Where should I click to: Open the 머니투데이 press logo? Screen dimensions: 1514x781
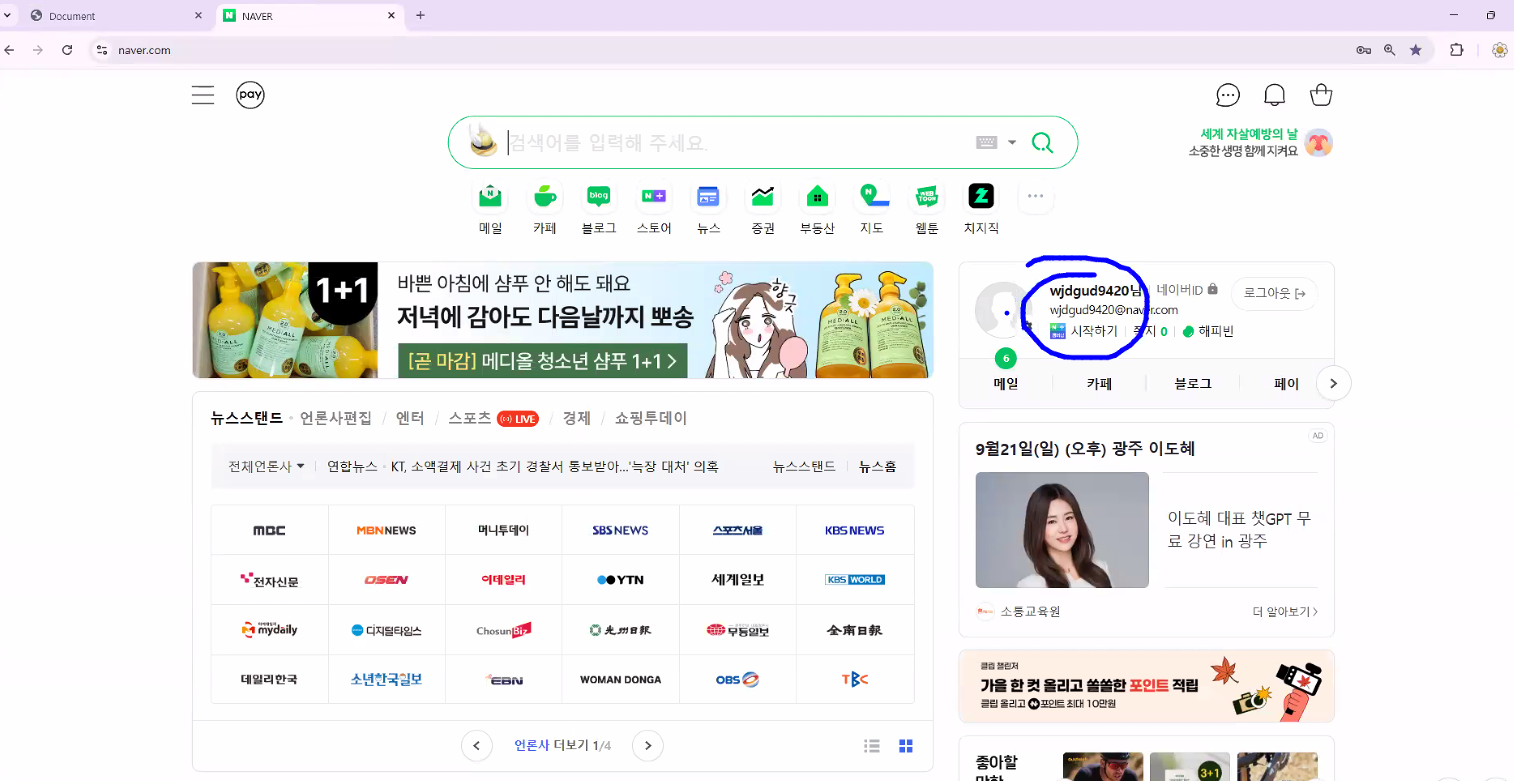[x=503, y=530]
